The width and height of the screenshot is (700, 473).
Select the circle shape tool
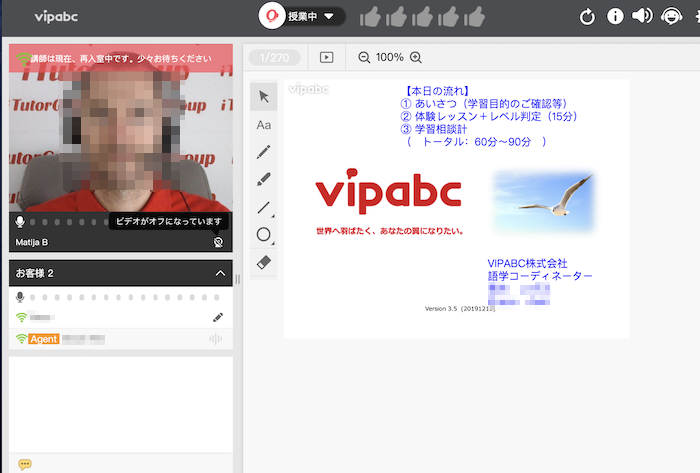coord(264,235)
